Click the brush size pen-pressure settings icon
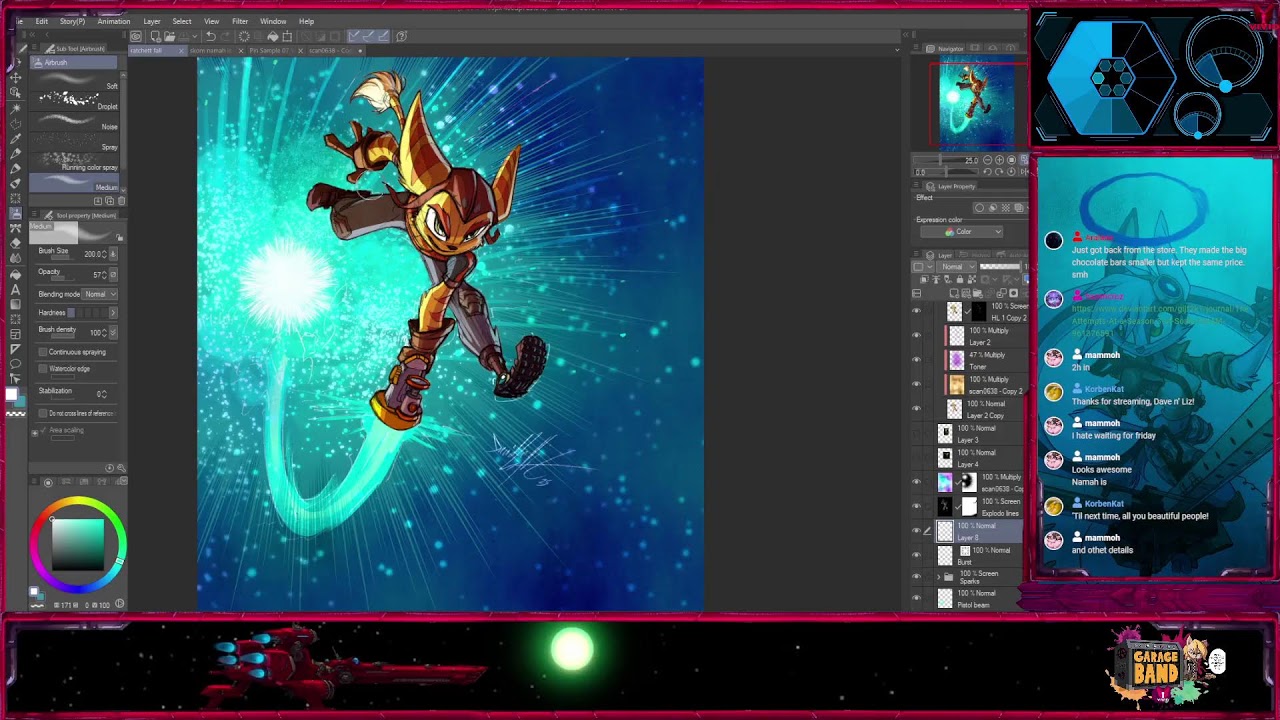This screenshot has width=1280, height=720. (112, 254)
